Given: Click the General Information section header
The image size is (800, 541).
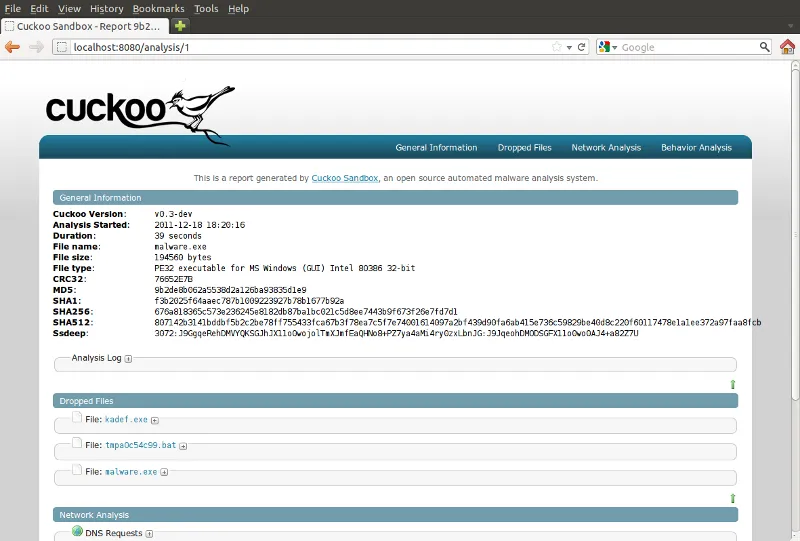Looking at the screenshot, I should click(395, 198).
